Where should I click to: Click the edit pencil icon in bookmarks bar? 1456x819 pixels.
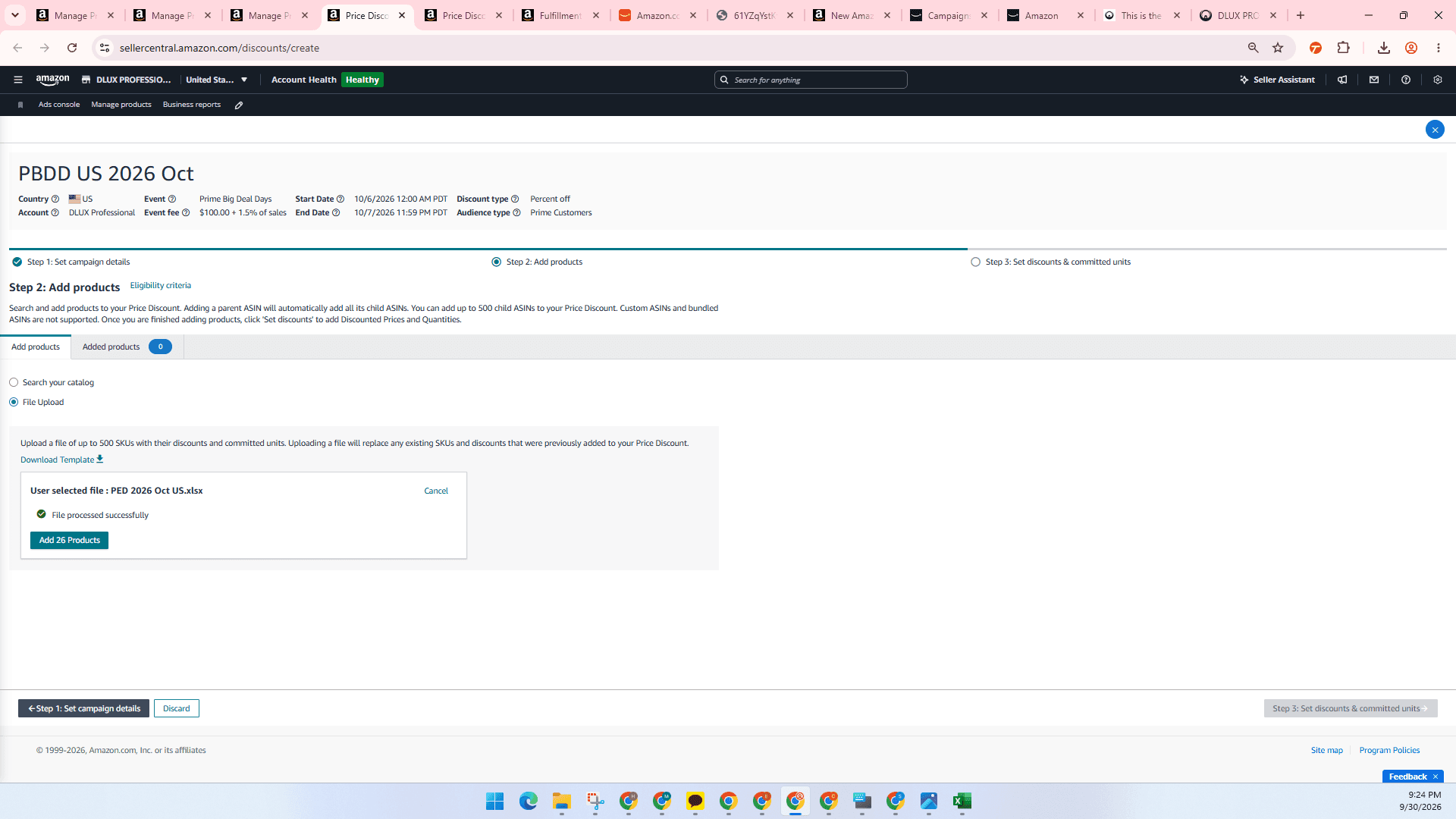(x=239, y=105)
